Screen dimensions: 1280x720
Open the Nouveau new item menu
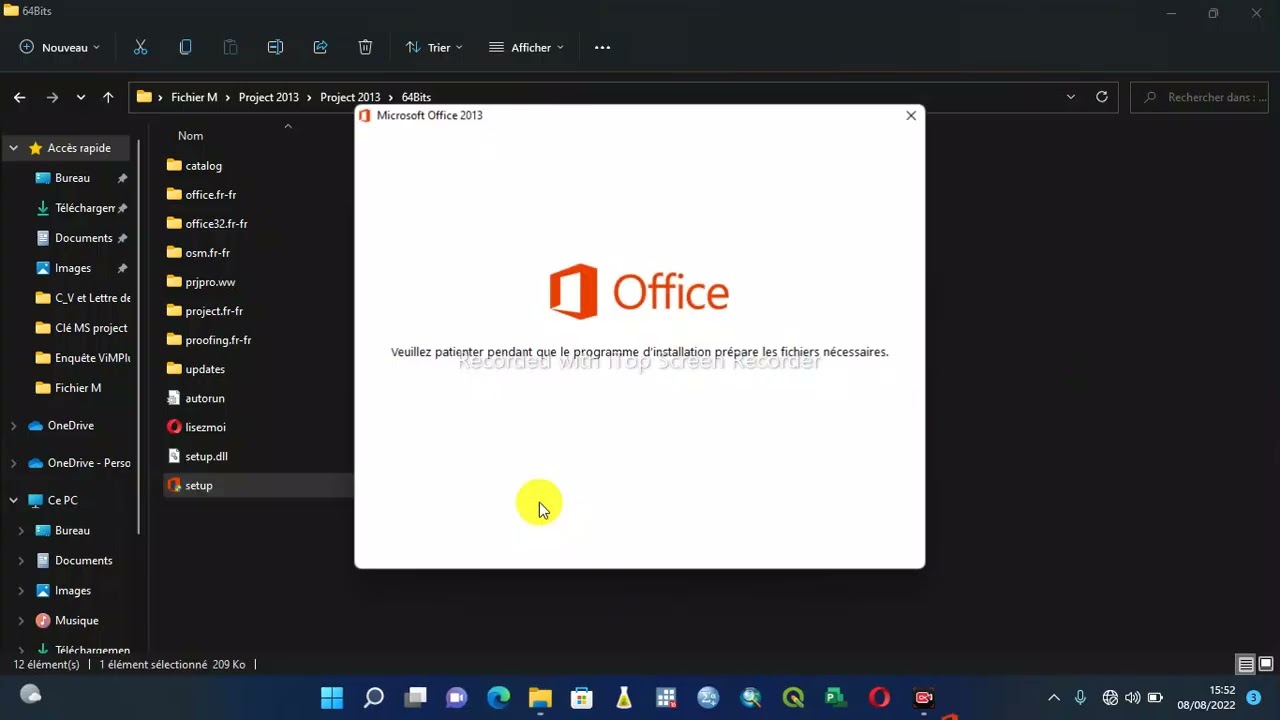click(x=60, y=47)
